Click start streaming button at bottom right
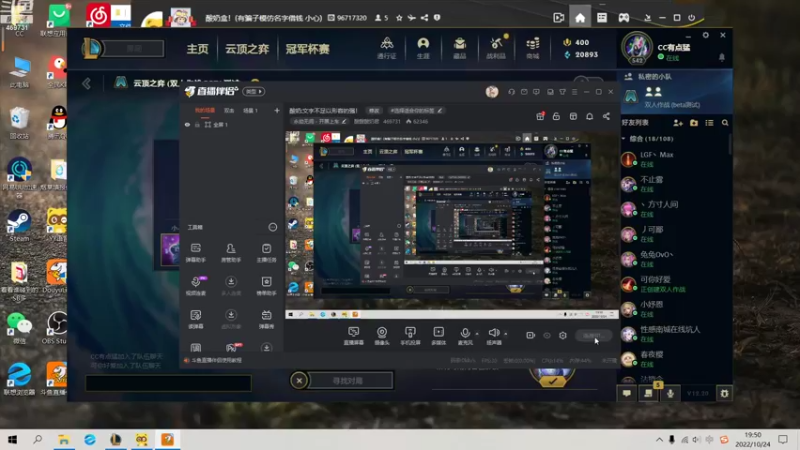 [593, 335]
